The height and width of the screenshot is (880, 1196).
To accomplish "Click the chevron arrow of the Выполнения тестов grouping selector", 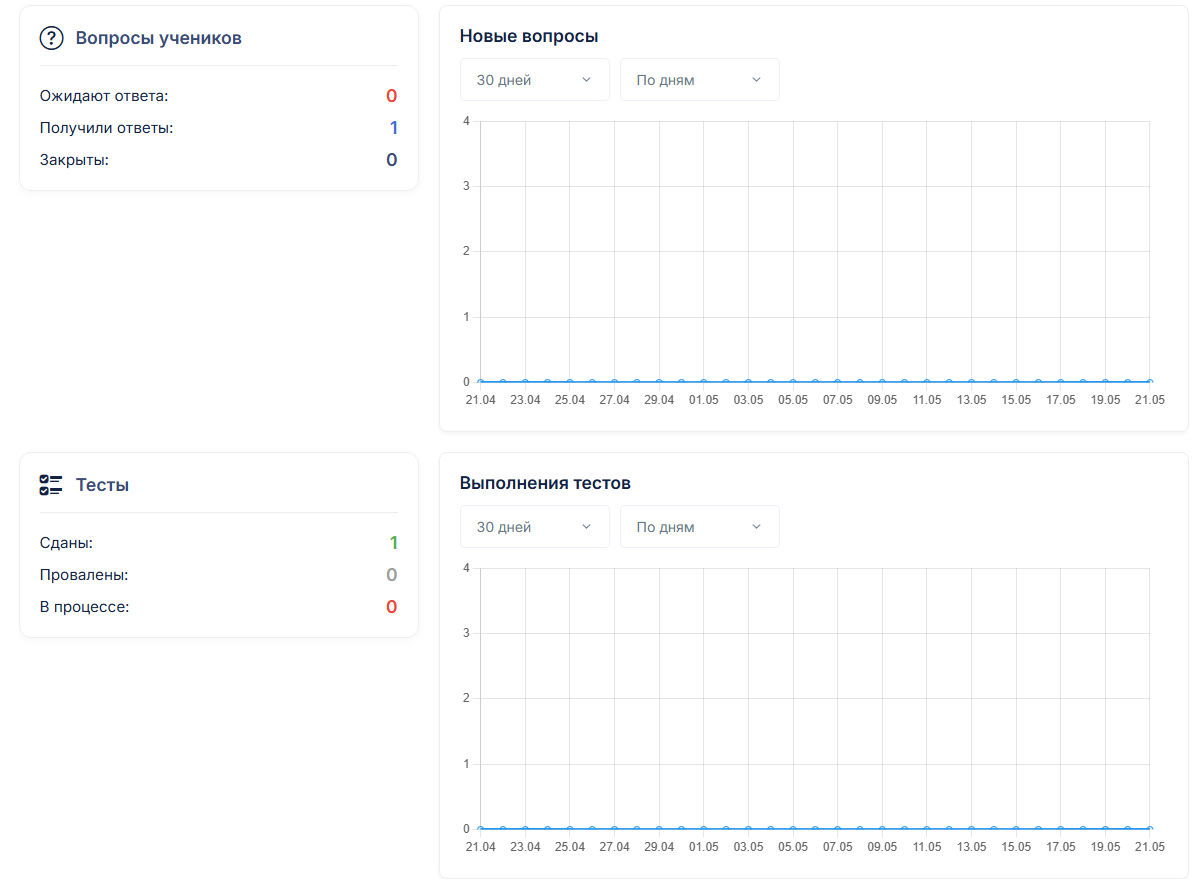I will 757,527.
